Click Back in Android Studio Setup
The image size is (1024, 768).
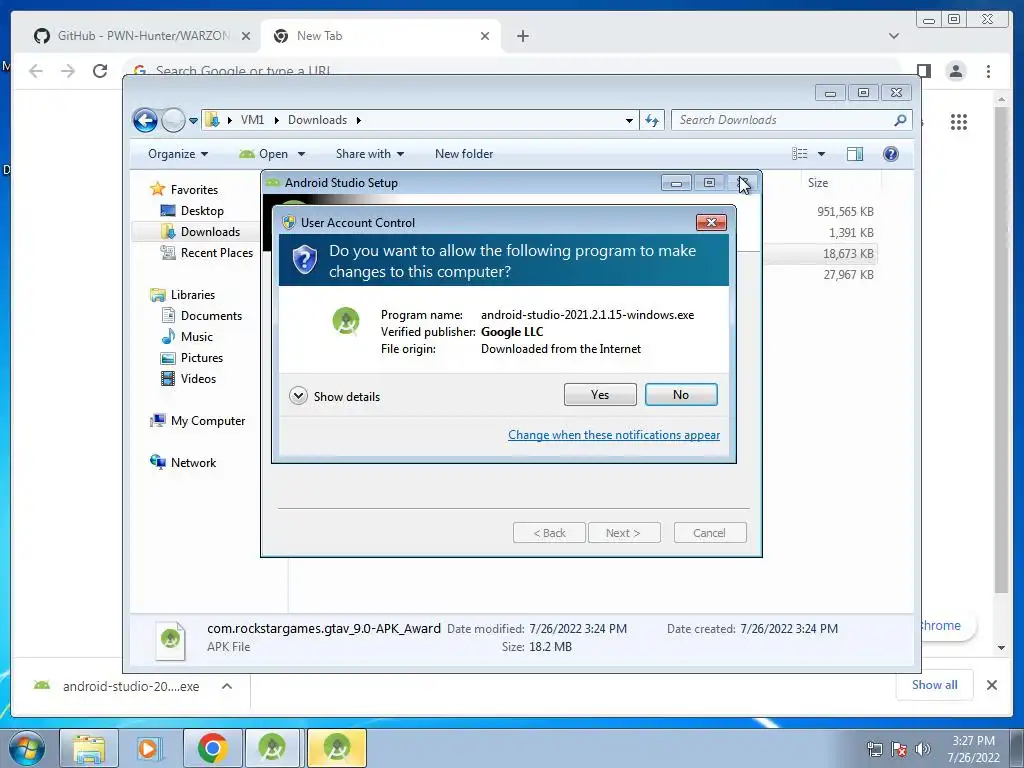tap(549, 533)
